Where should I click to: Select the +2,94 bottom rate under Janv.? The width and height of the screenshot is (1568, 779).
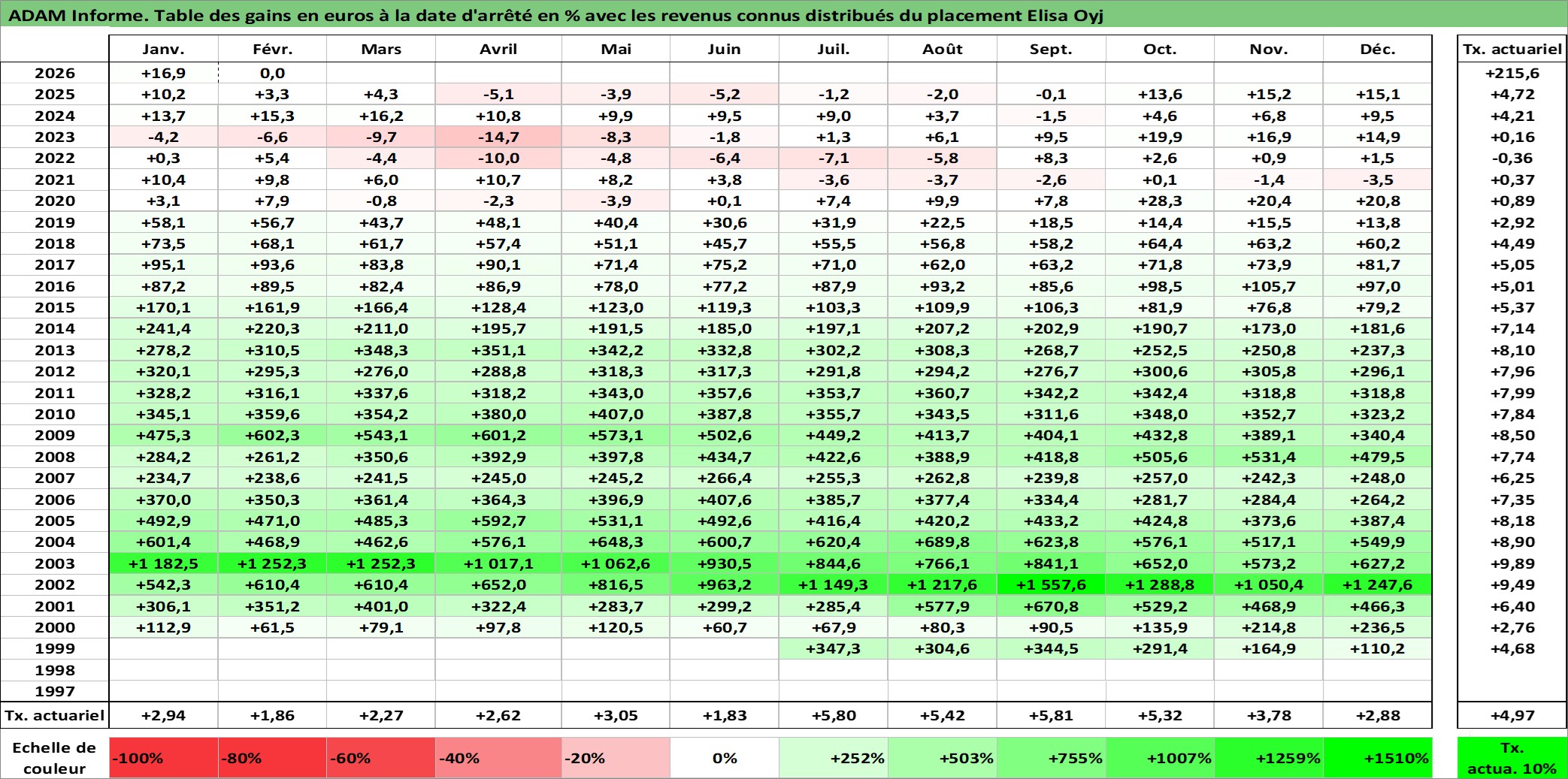163,715
